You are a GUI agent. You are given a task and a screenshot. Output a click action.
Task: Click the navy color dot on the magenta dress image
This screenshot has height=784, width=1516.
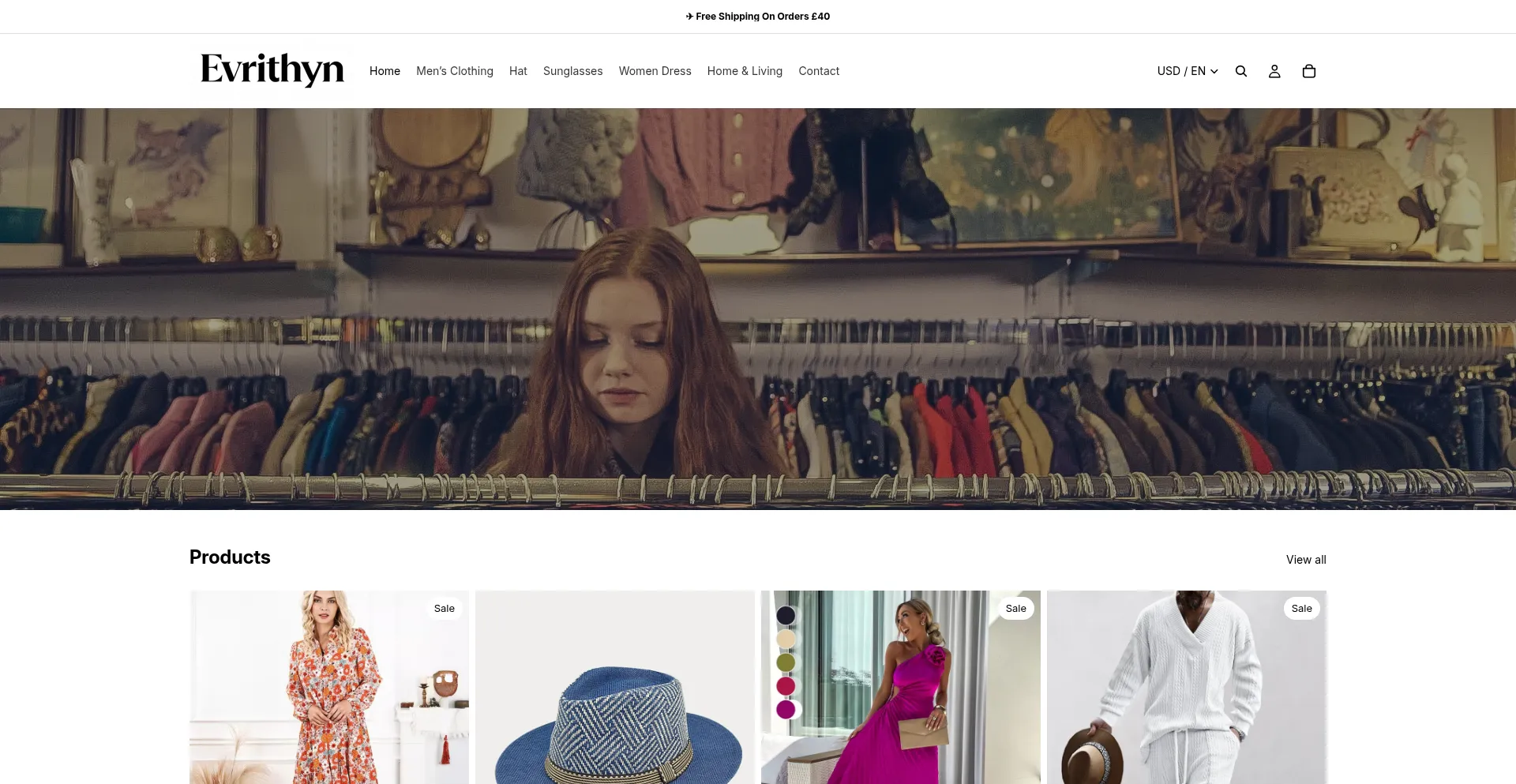pos(786,615)
